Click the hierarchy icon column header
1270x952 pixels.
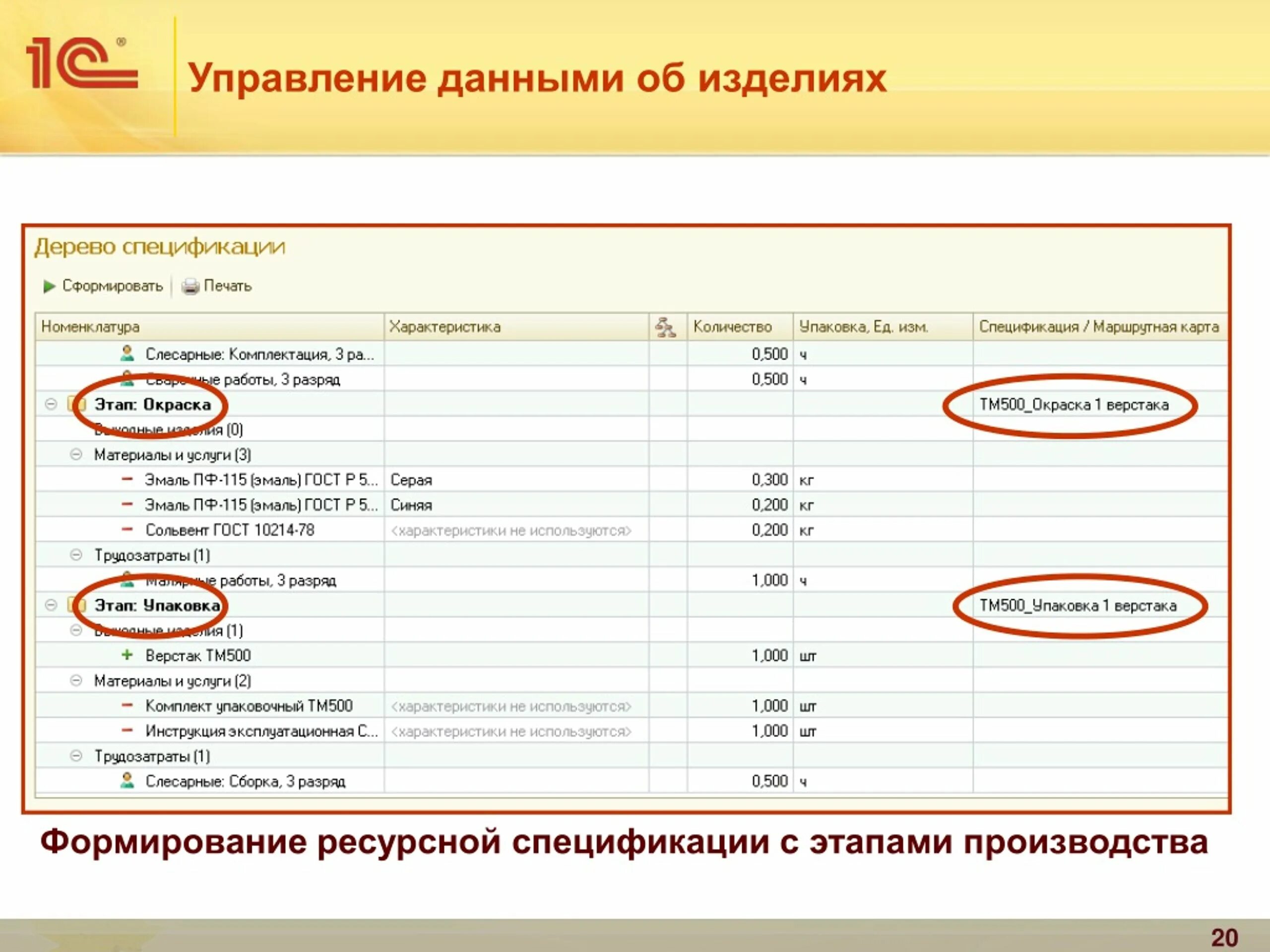coord(666,327)
